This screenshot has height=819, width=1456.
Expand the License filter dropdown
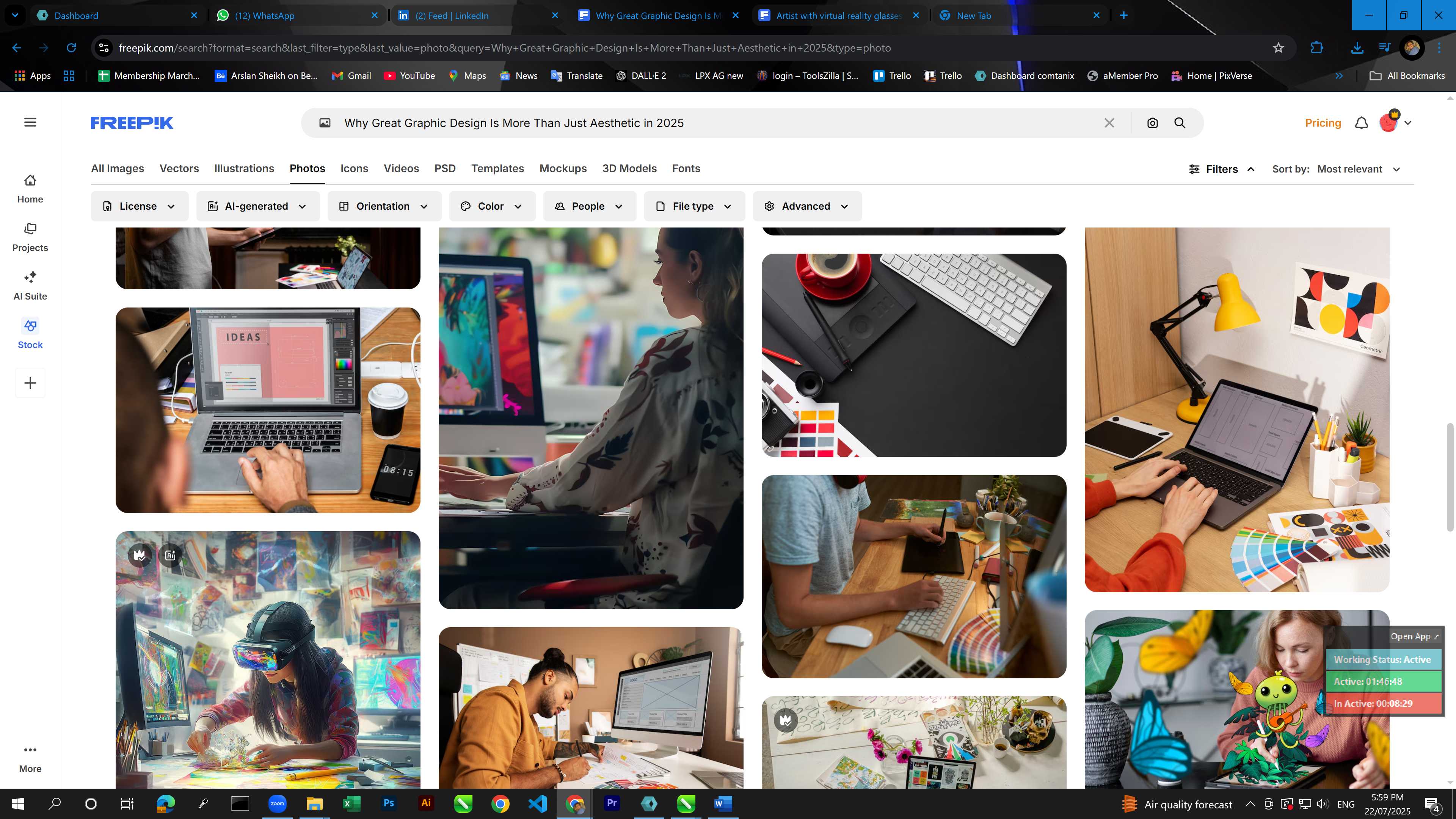coord(139,206)
